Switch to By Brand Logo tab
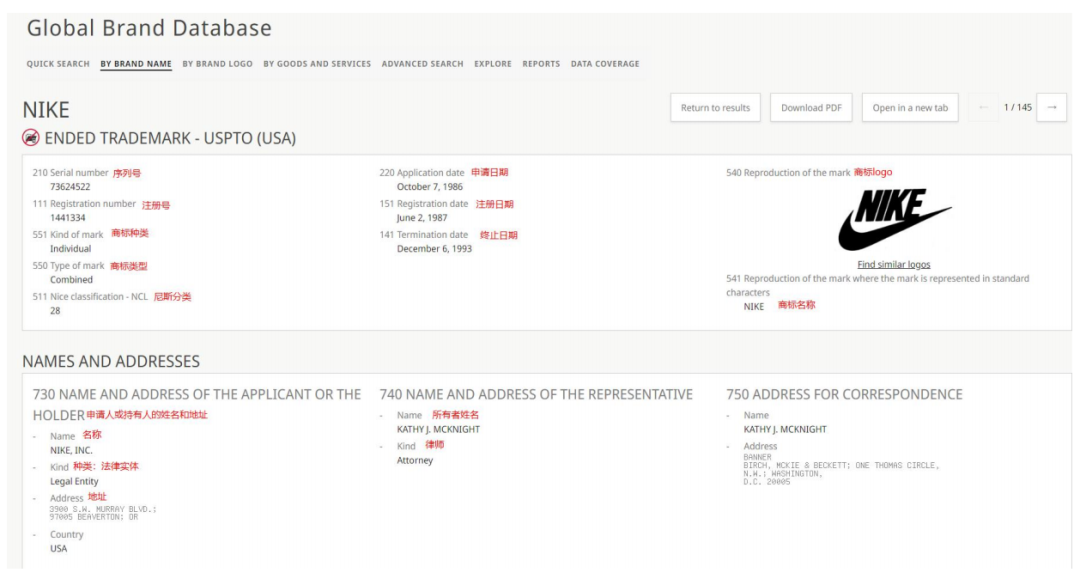The height and width of the screenshot is (585, 1080). 217,64
